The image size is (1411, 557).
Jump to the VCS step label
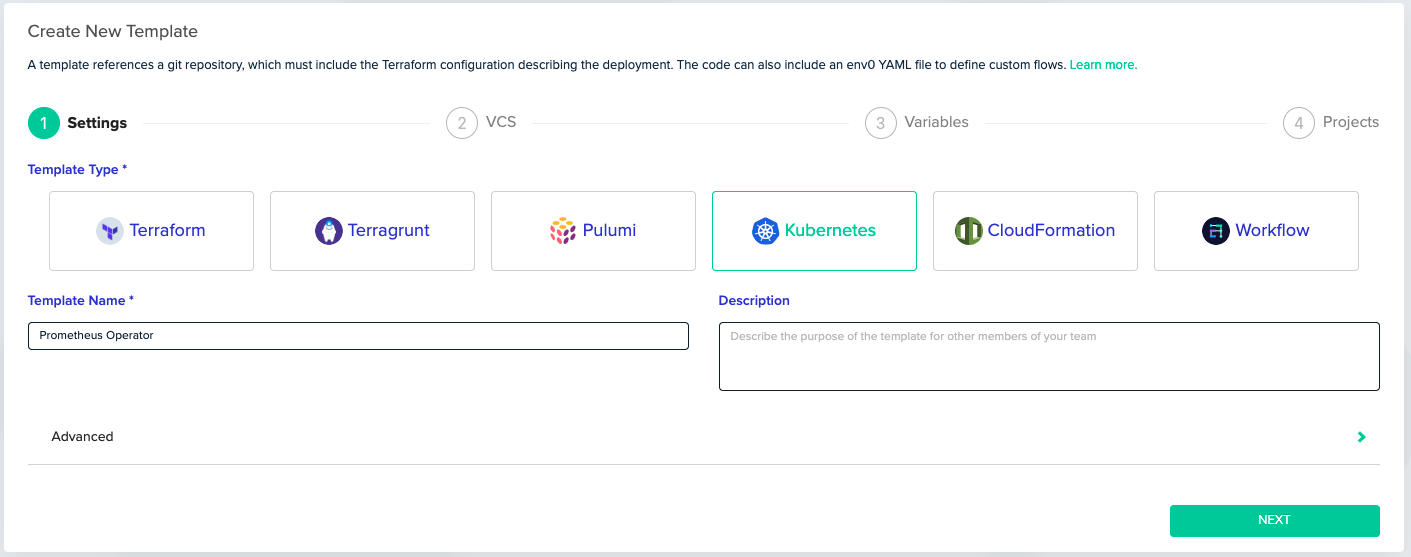(501, 122)
